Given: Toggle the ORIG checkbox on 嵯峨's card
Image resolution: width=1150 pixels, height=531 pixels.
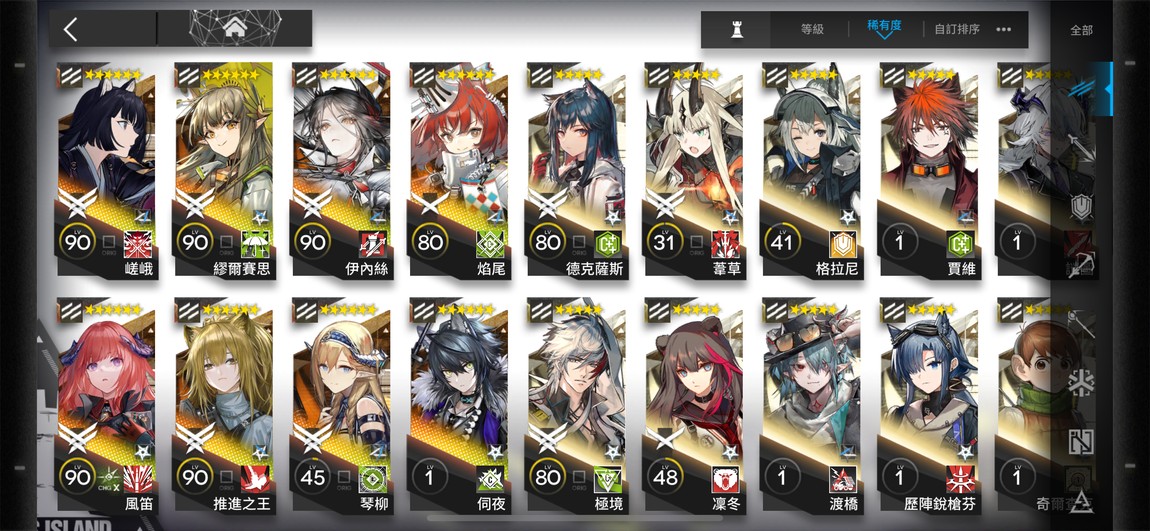Looking at the screenshot, I should click(x=109, y=243).
